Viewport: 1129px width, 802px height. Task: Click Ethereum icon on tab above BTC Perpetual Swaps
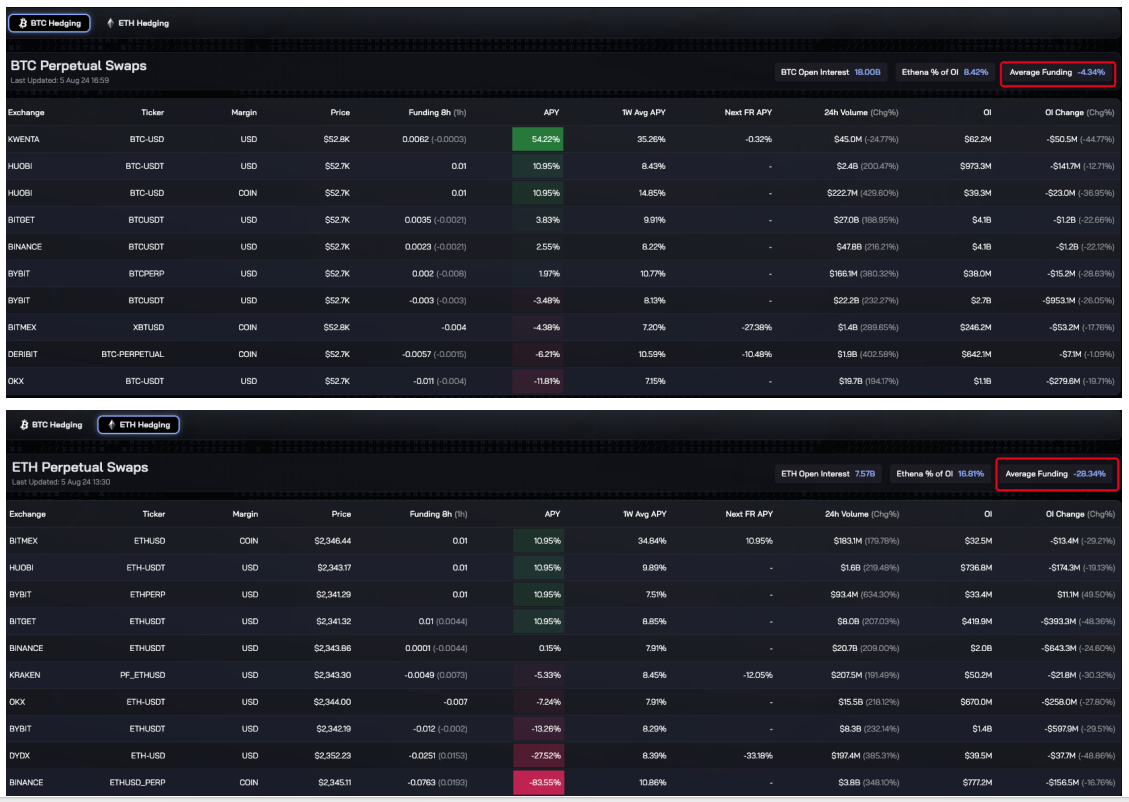point(109,23)
